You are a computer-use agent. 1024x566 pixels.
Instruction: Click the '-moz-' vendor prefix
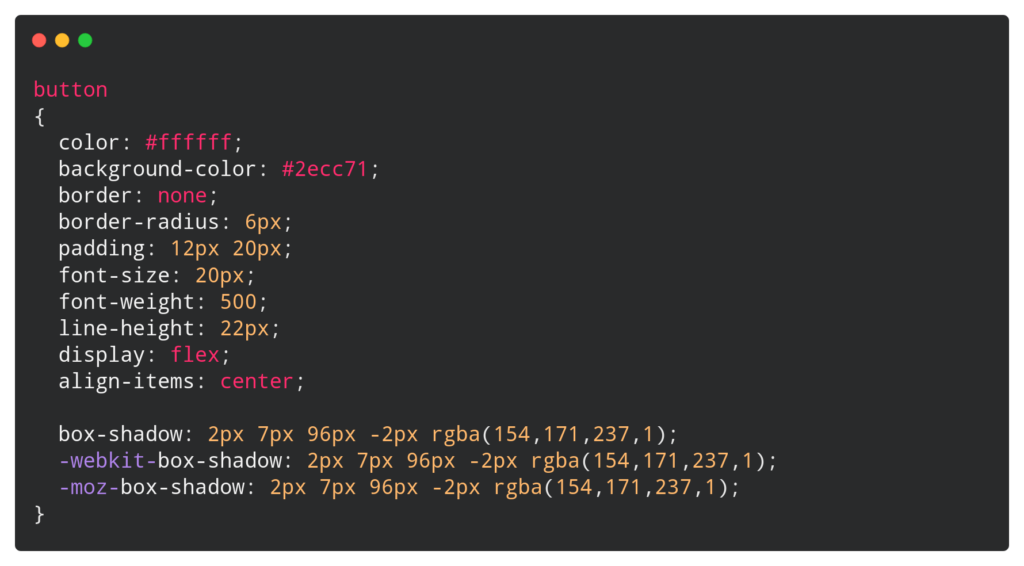click(89, 487)
